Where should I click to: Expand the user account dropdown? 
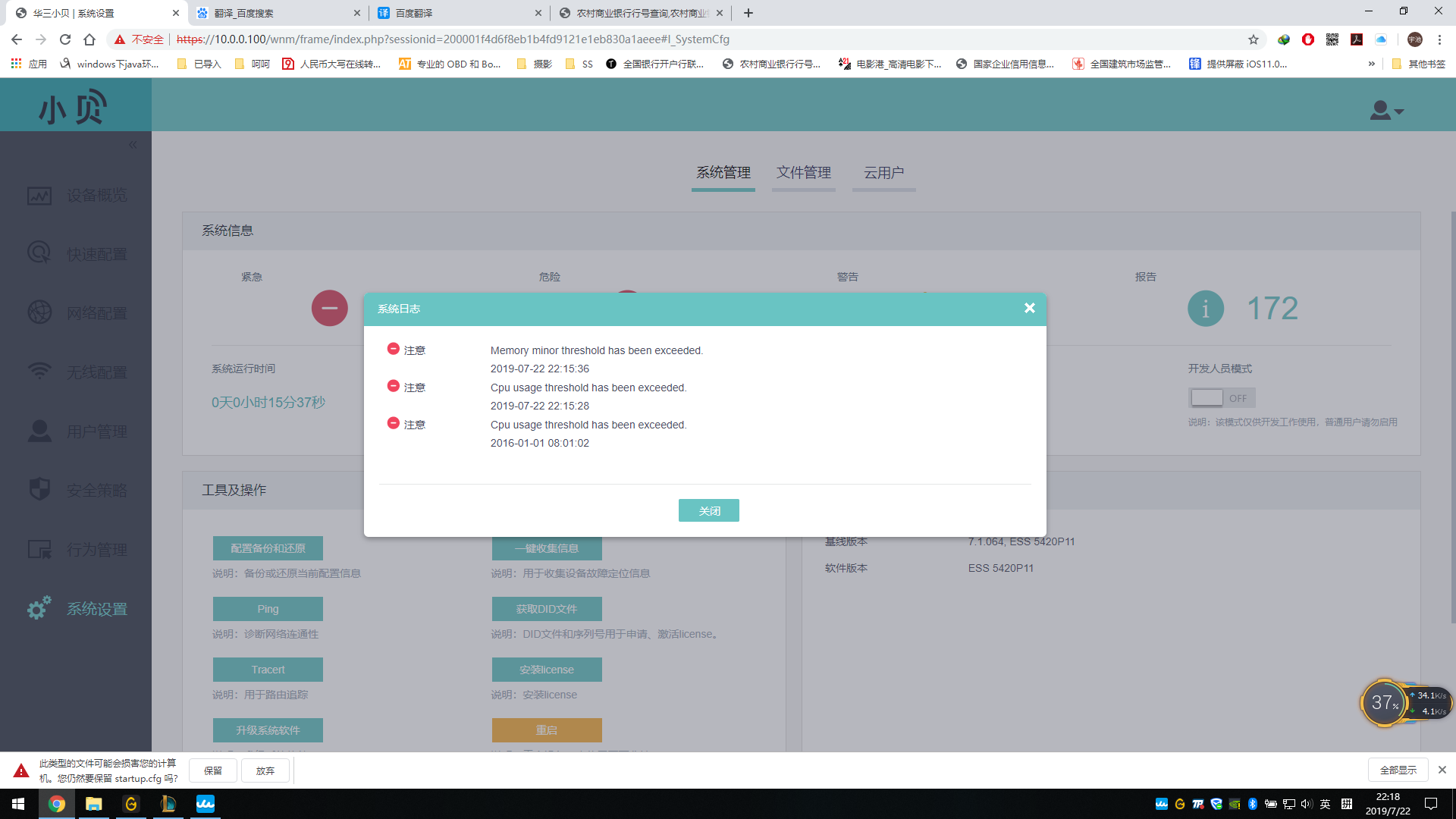(x=1386, y=111)
